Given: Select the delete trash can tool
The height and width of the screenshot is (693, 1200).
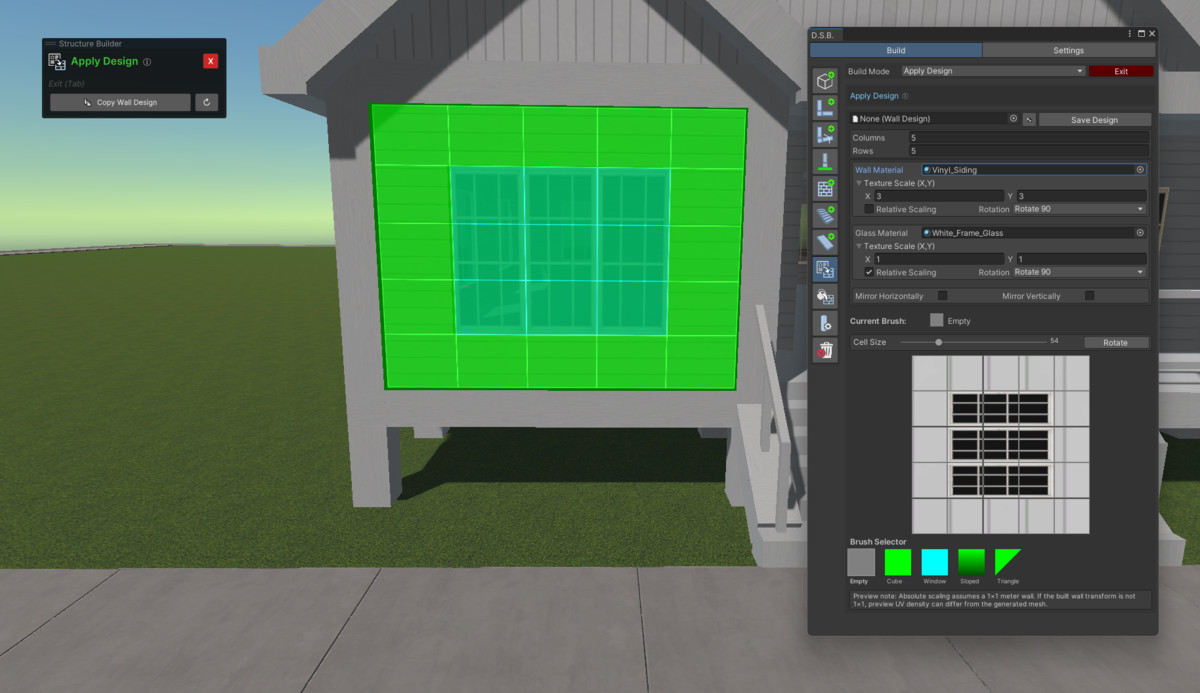Looking at the screenshot, I should click(x=825, y=350).
